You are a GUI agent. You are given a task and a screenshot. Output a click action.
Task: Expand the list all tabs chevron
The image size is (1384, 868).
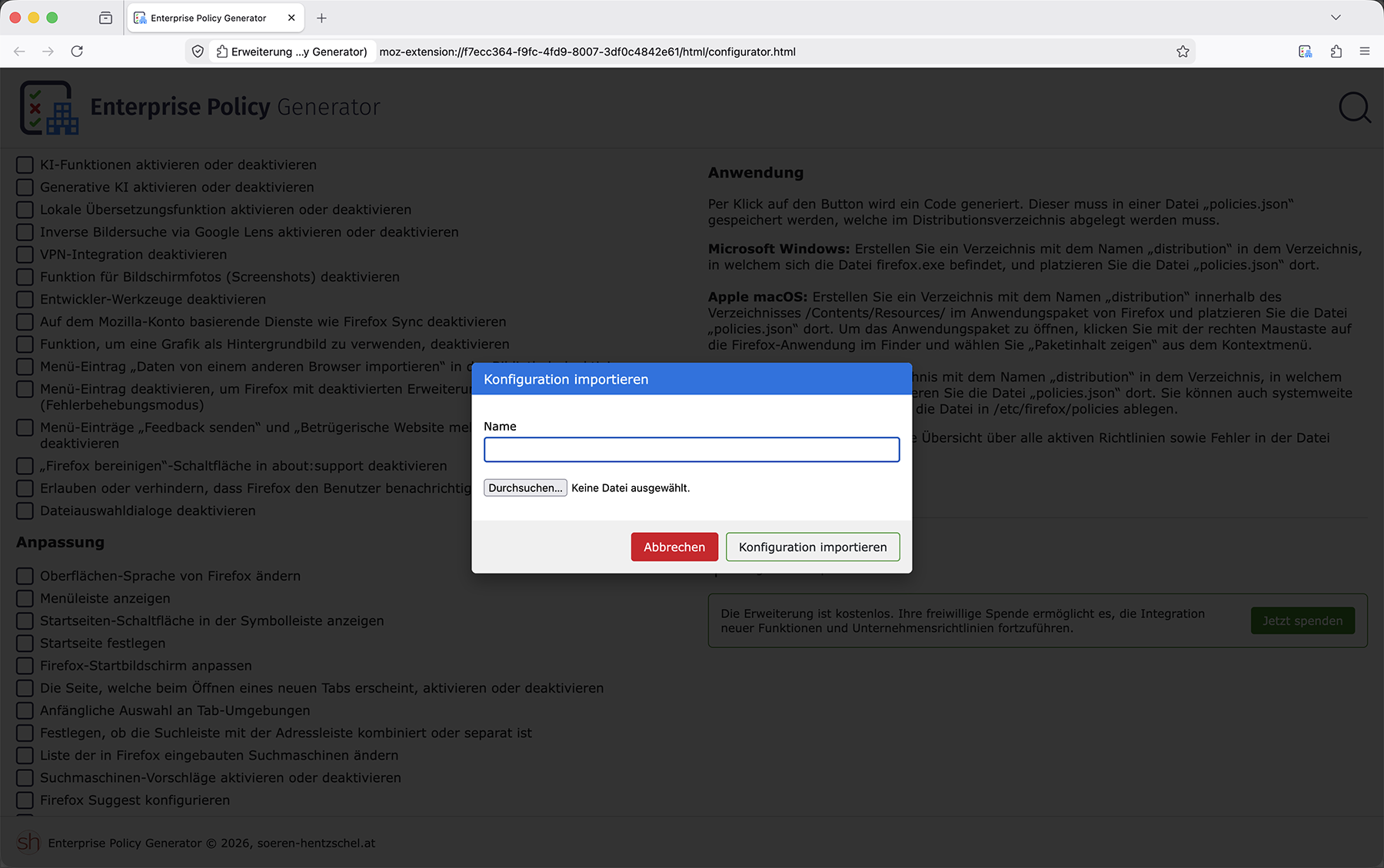click(x=1336, y=18)
